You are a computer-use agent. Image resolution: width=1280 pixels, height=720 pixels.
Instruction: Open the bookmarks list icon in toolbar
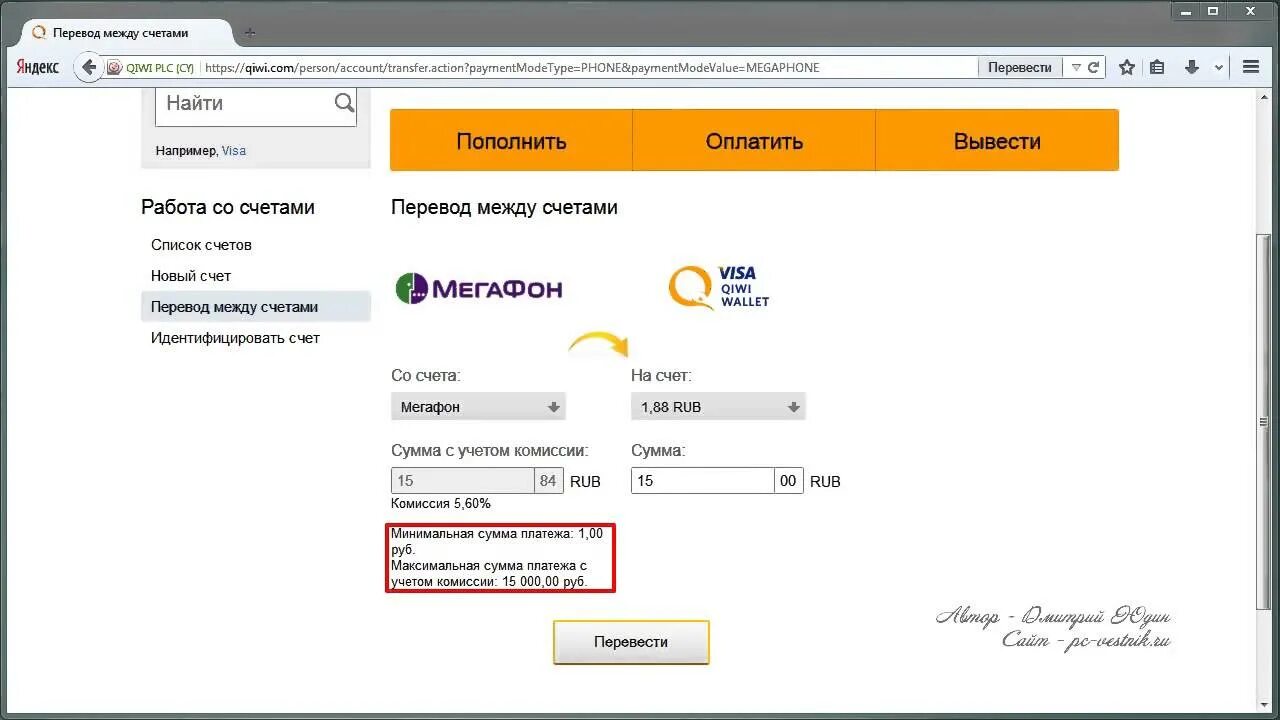tap(1157, 67)
